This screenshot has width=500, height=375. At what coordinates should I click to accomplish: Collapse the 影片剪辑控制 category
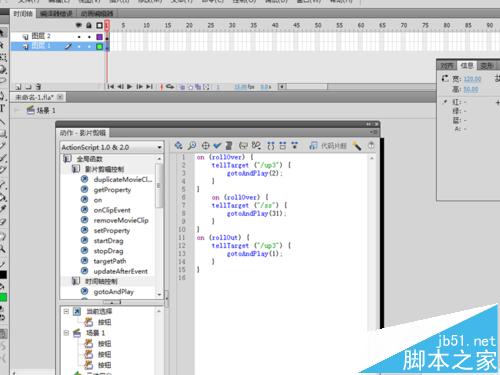(76, 169)
